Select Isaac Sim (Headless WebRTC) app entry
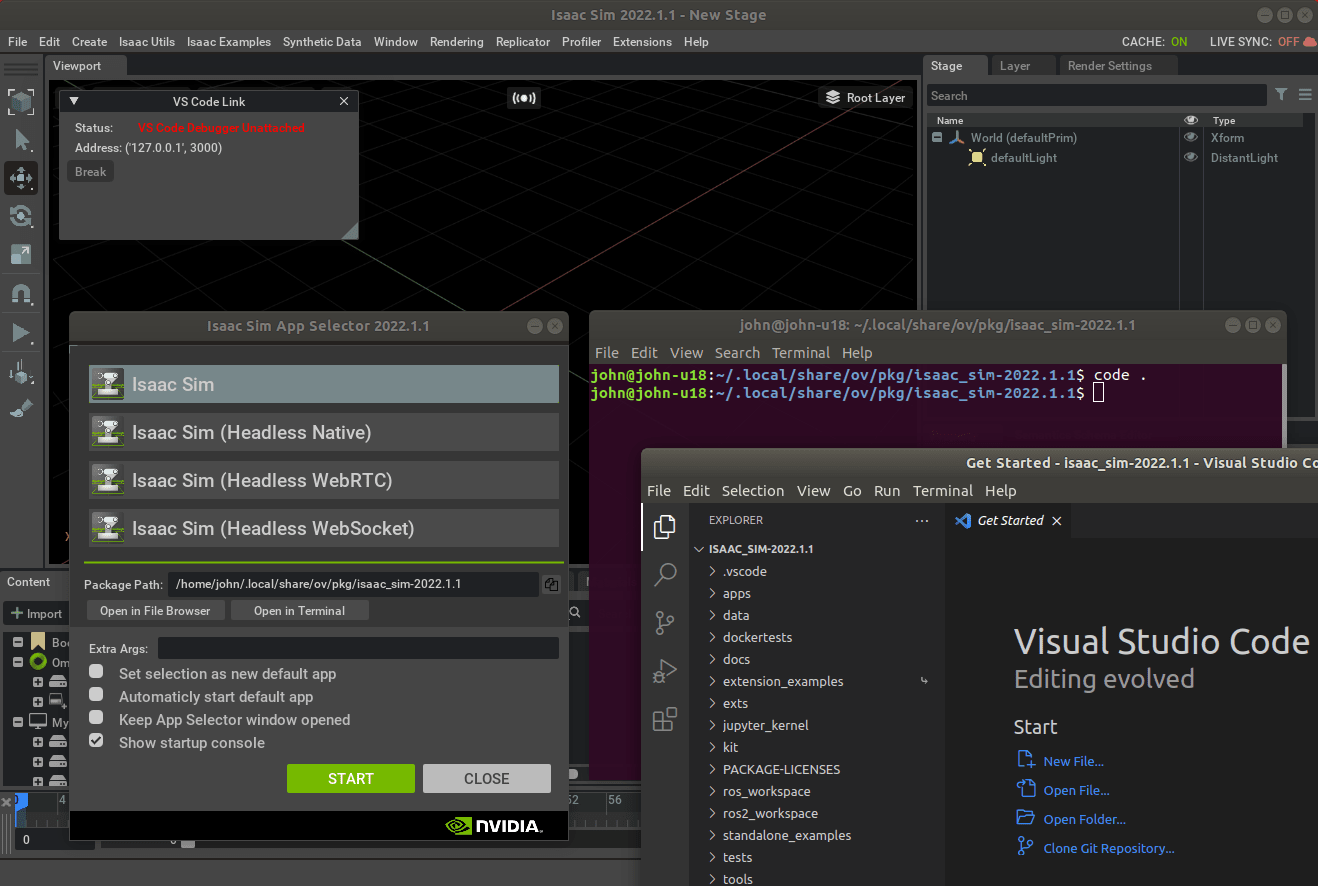The image size is (1318, 886). point(324,480)
